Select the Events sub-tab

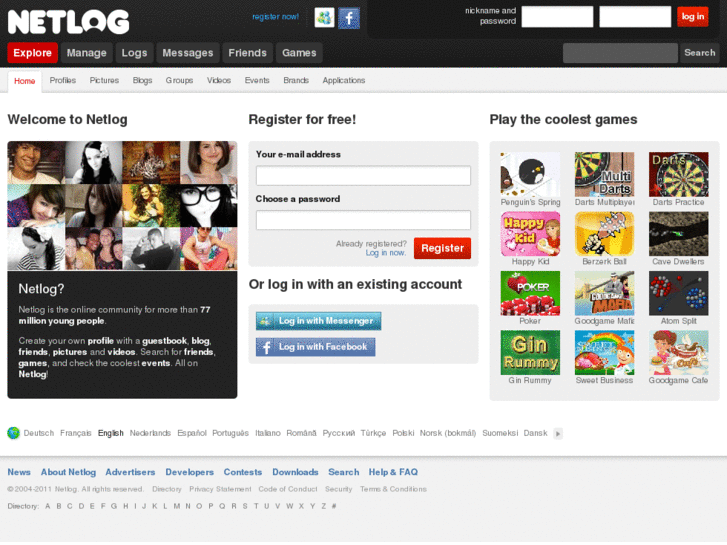coord(257,80)
